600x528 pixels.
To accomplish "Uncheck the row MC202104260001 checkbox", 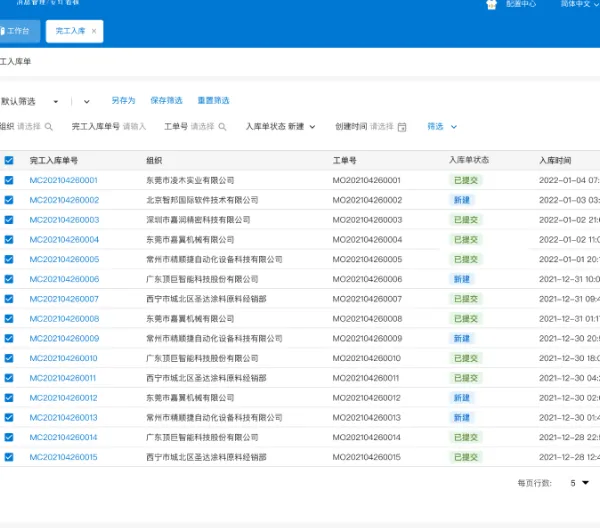I will (x=9, y=180).
